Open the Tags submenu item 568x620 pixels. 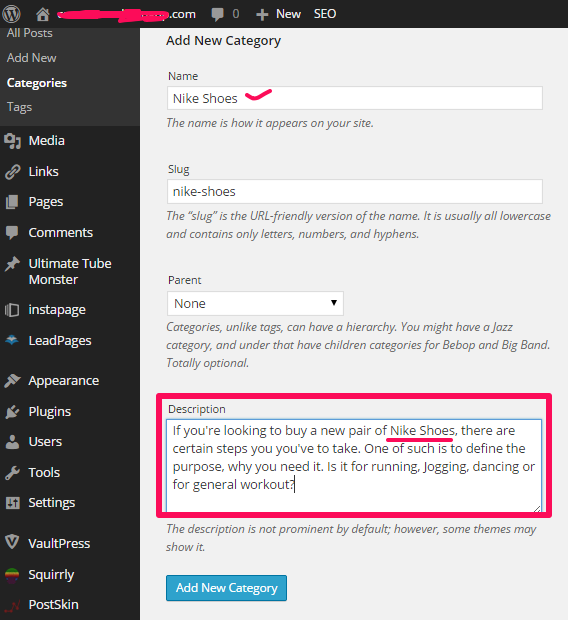19,107
